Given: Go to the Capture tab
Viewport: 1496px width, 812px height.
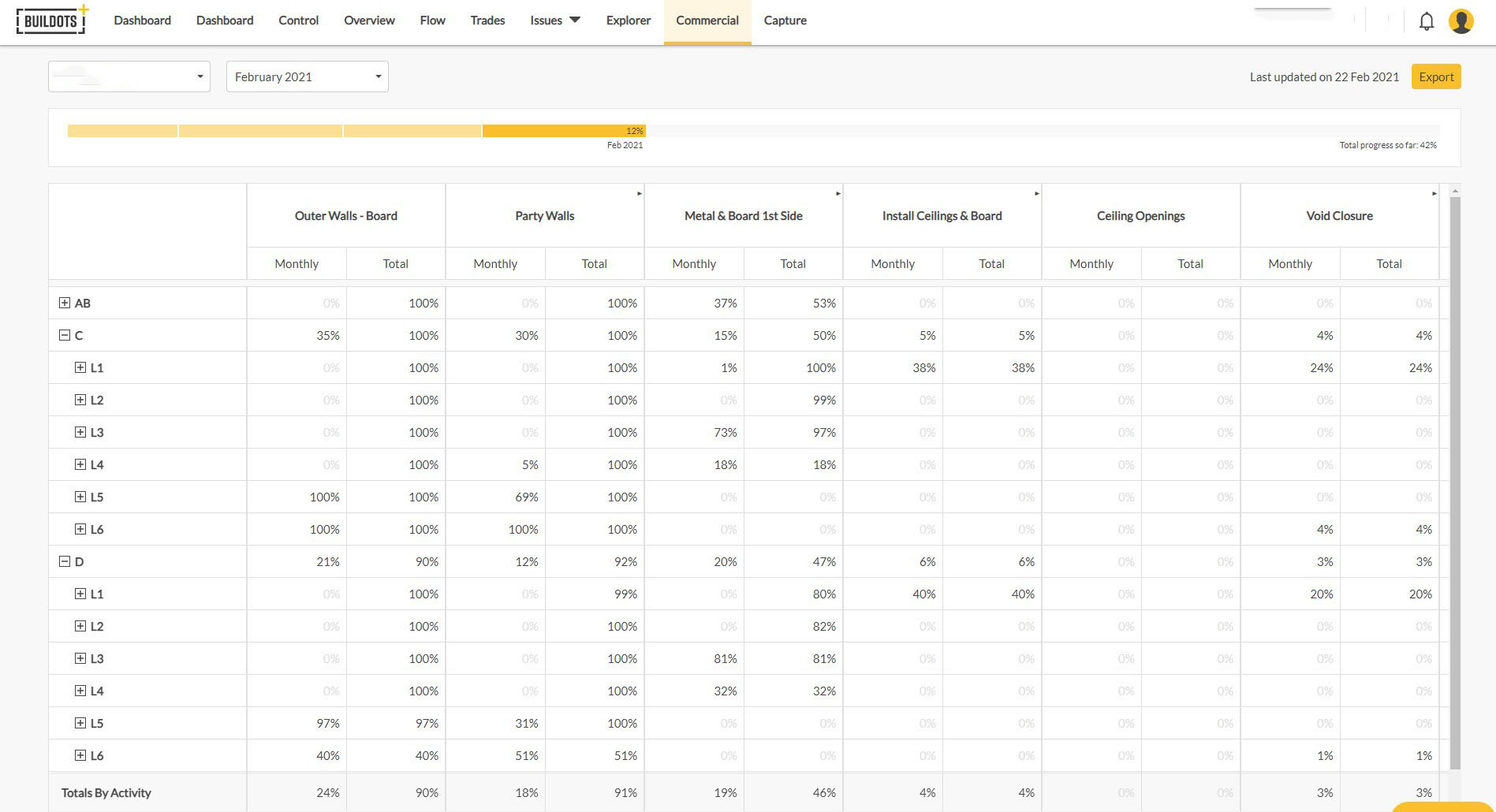Looking at the screenshot, I should pyautogui.click(x=785, y=20).
